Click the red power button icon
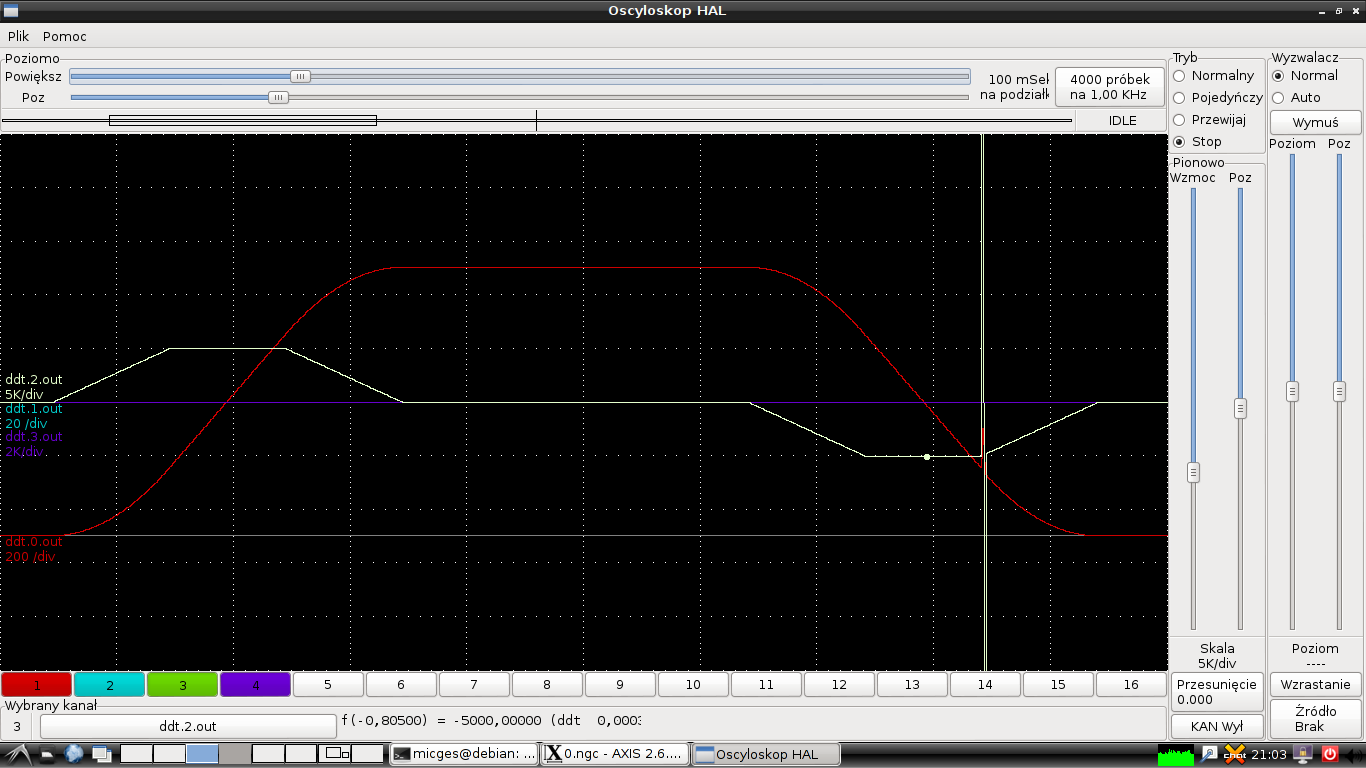The image size is (1366, 768). 1330,754
